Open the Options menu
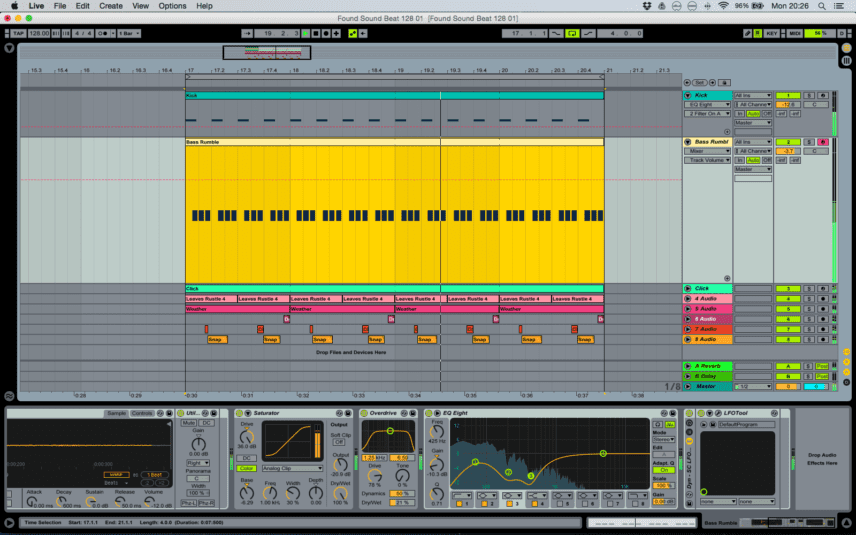 point(172,6)
